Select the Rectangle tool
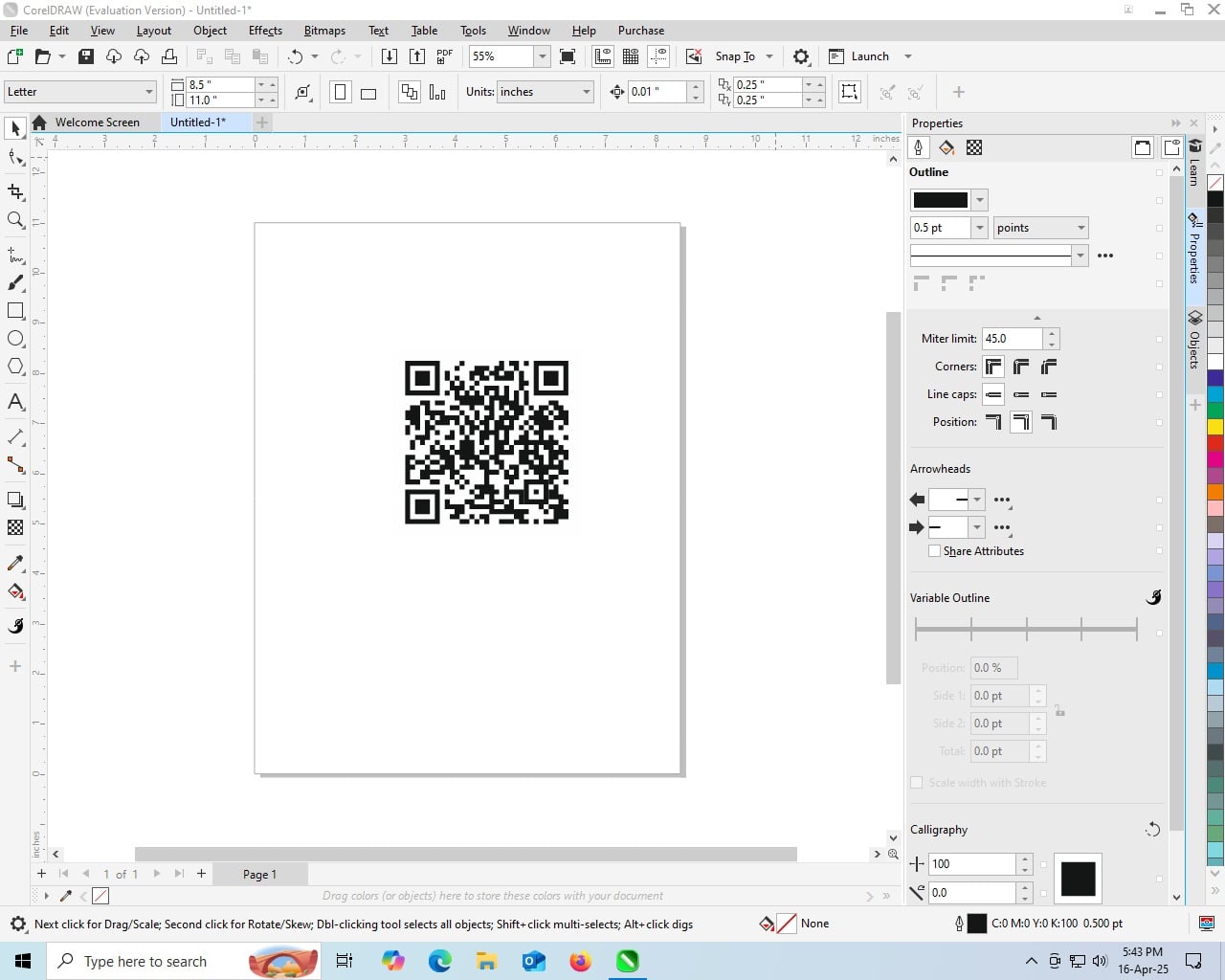Viewport: 1225px width, 980px height. click(x=15, y=311)
